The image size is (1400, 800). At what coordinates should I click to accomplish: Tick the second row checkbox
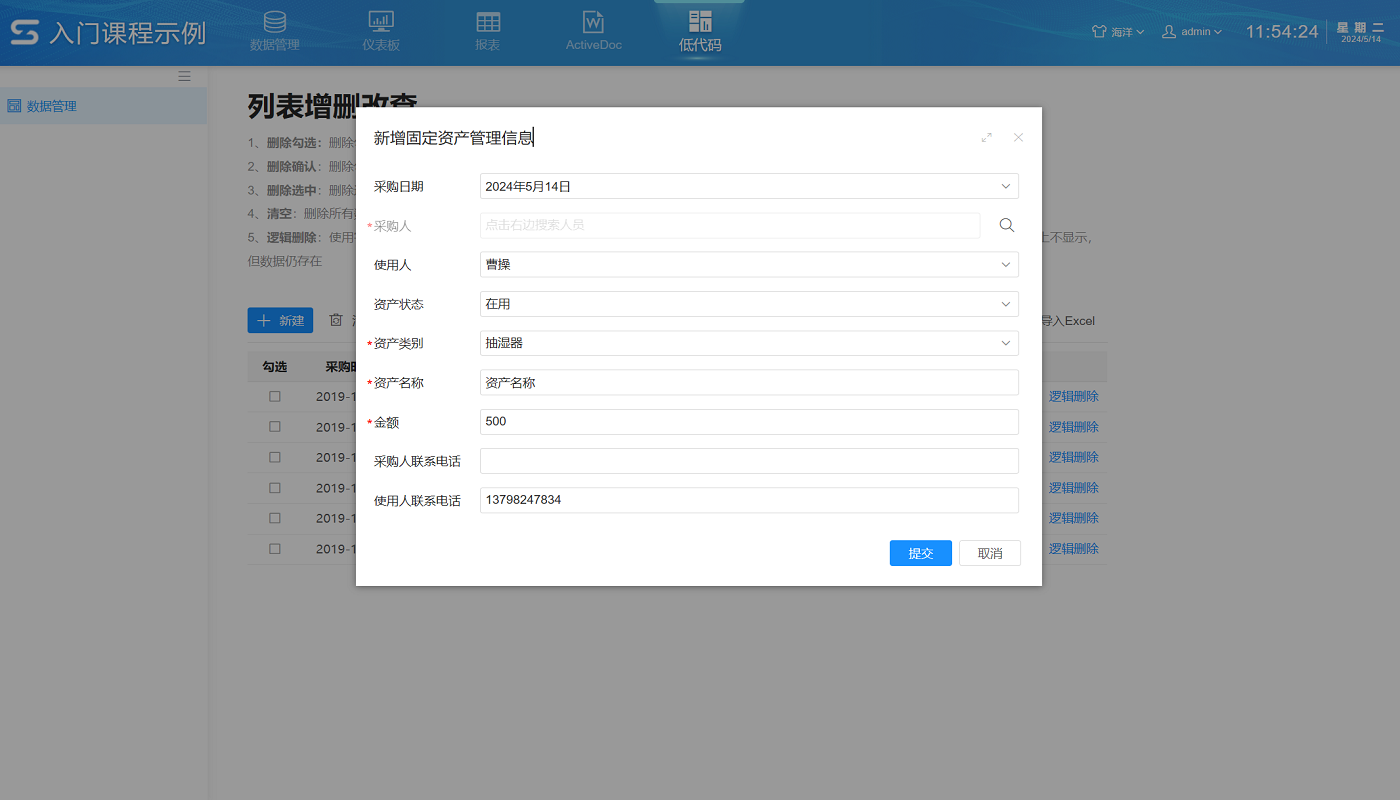click(275, 426)
